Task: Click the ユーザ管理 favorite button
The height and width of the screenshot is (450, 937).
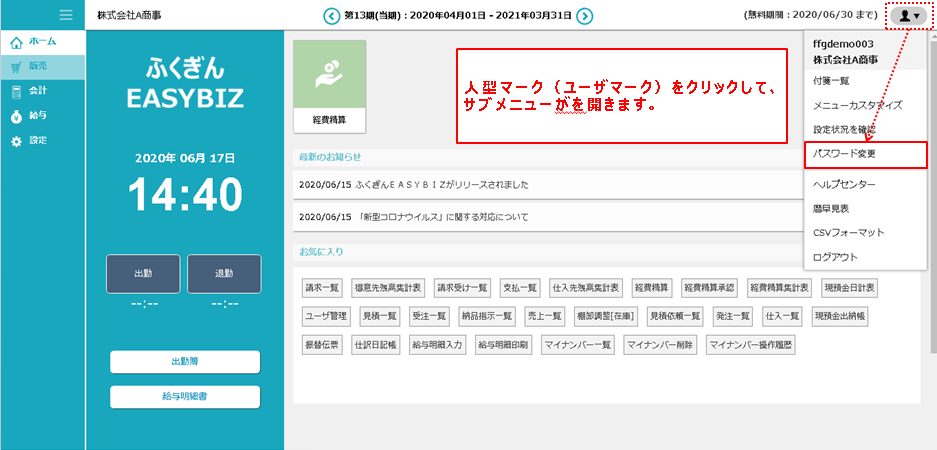Action: coord(325,316)
